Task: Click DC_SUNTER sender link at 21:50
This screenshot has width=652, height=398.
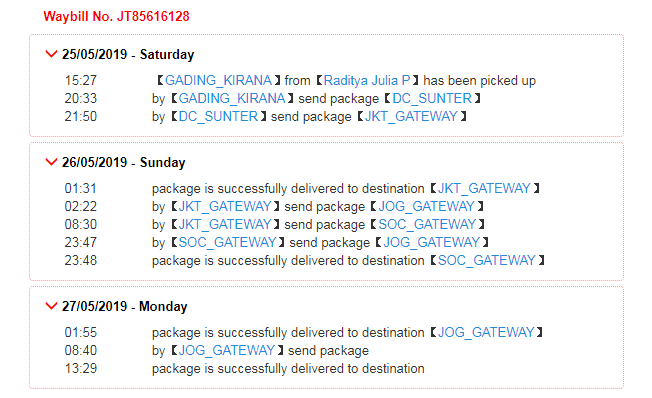Action: point(218,116)
